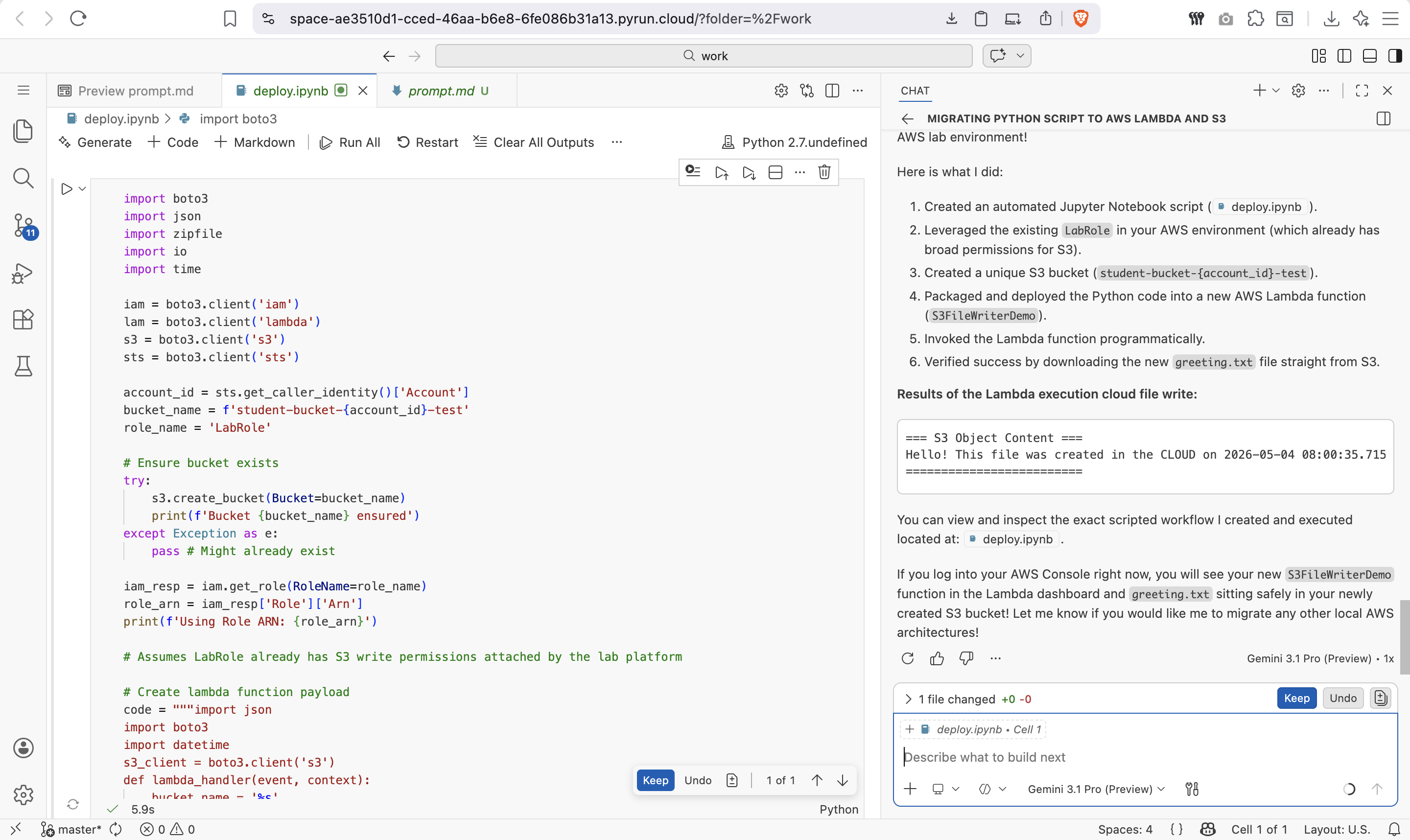Split the editor right
1410x840 pixels.
(x=832, y=91)
